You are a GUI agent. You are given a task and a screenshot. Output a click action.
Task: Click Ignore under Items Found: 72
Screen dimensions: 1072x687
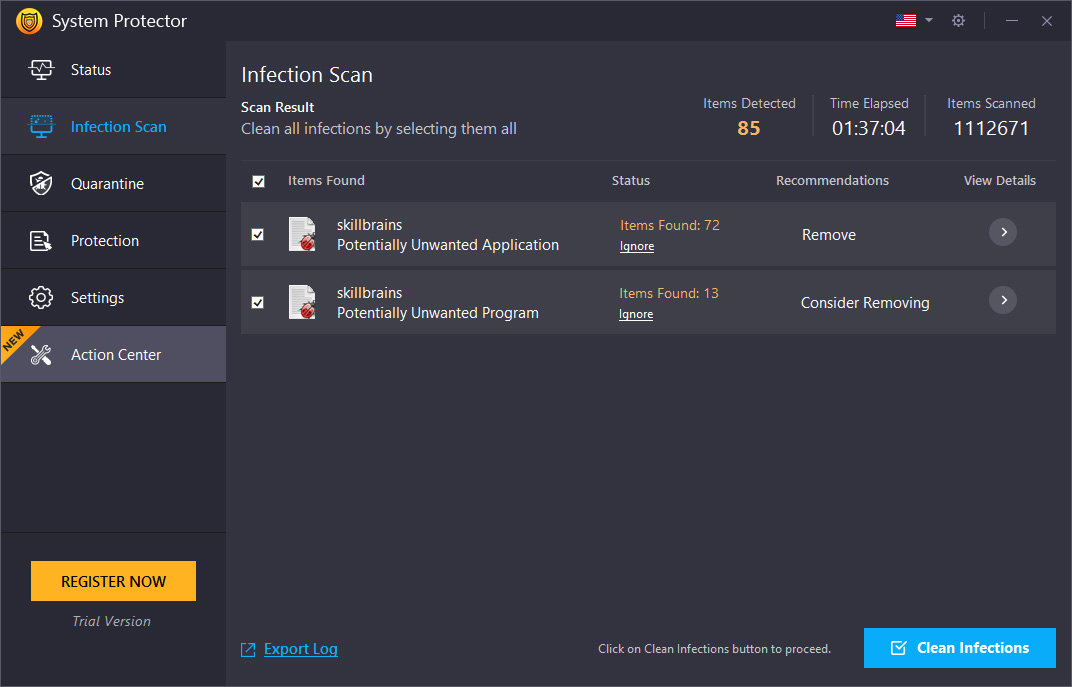tap(636, 245)
